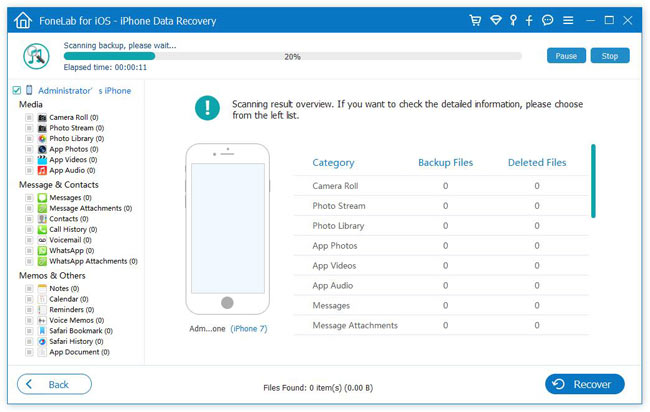Open the Facebook icon

[x=529, y=20]
